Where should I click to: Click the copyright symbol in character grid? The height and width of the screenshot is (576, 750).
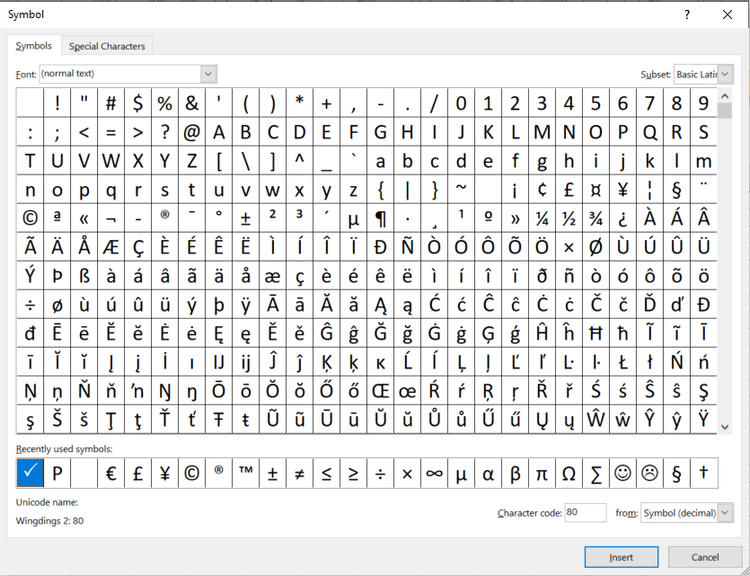click(30, 219)
